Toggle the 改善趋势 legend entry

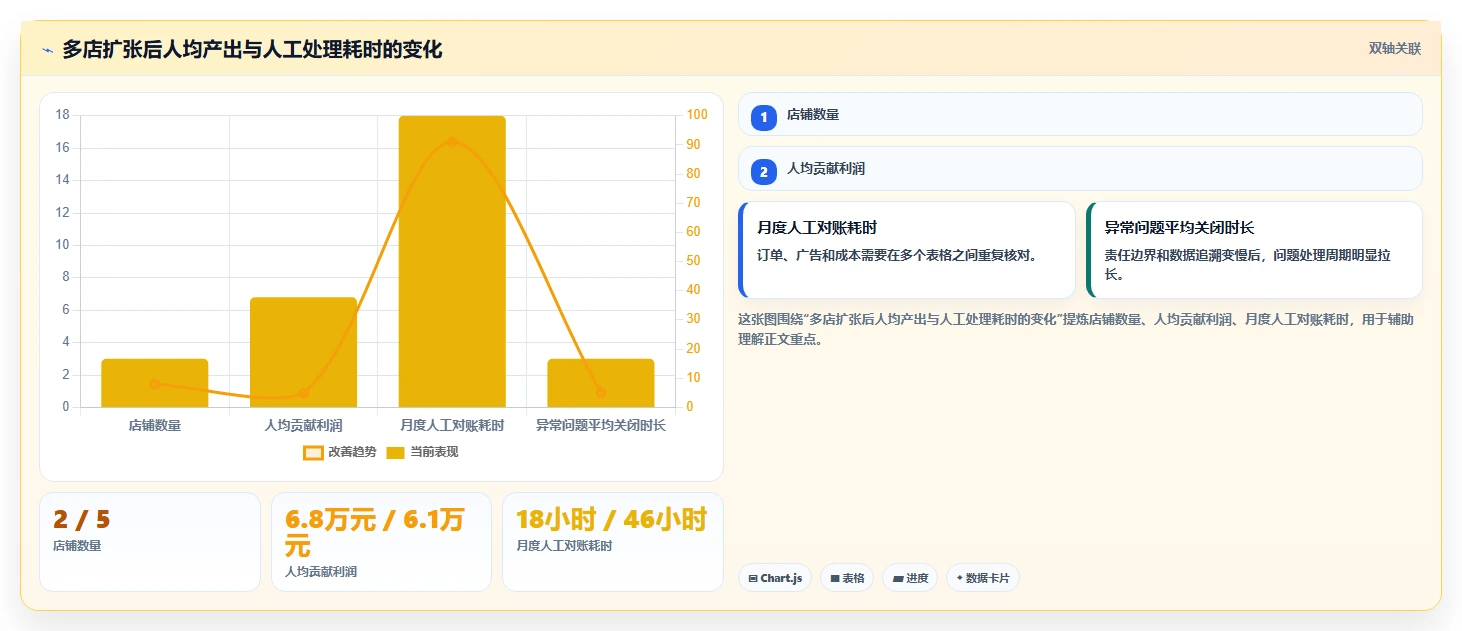[340, 452]
